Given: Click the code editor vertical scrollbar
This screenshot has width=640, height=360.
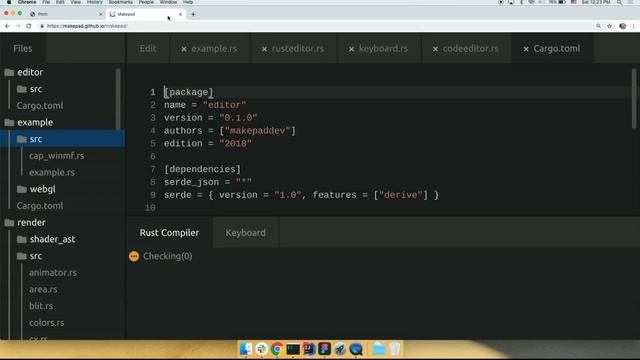Looking at the screenshot, I should tap(634, 99).
